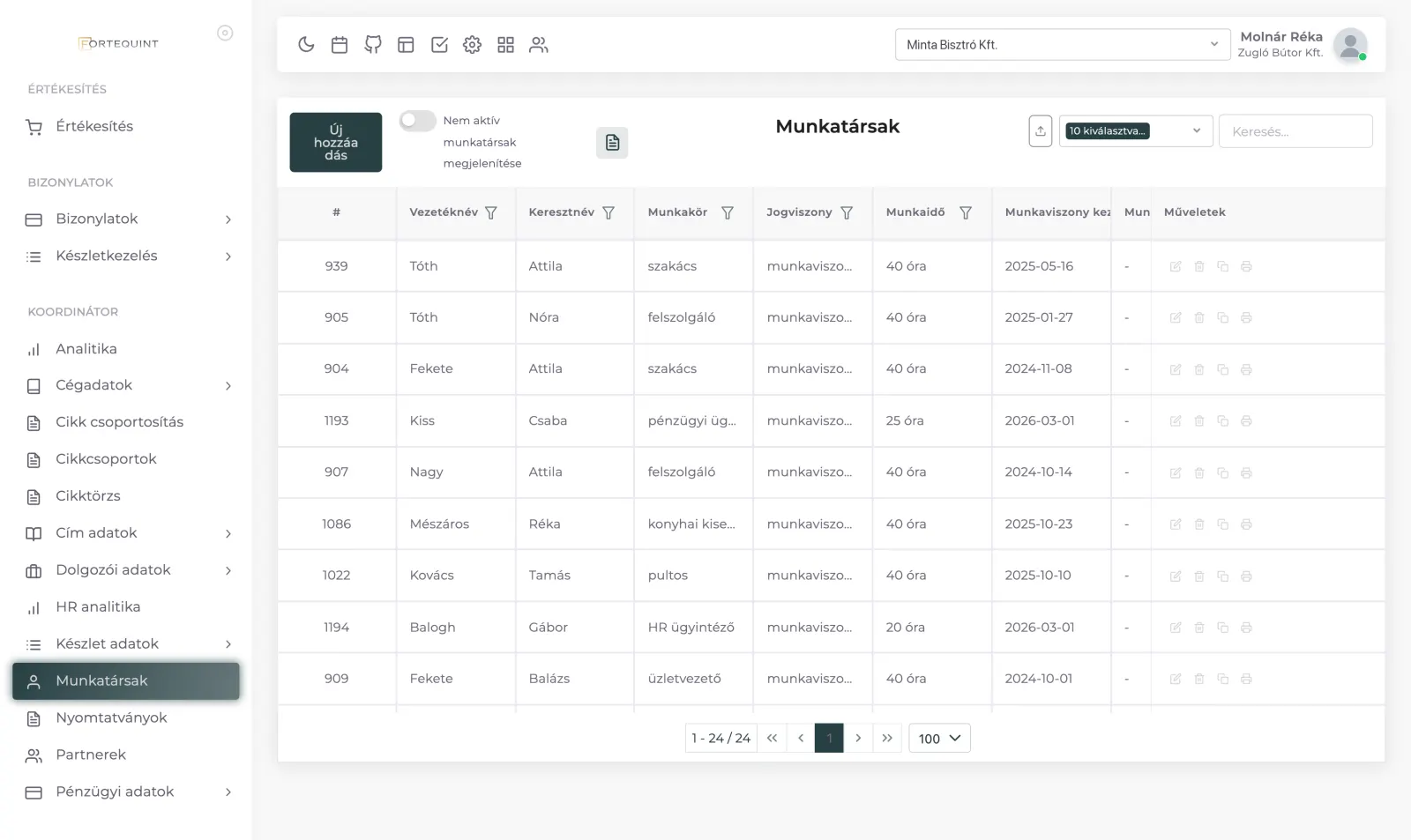Open the users group icon in the toolbar
Image resolution: width=1411 pixels, height=840 pixels.
click(539, 45)
